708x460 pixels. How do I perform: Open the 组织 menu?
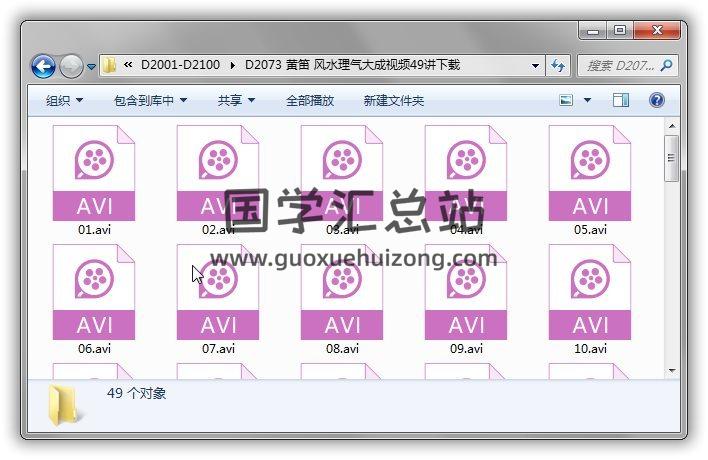(x=64, y=100)
